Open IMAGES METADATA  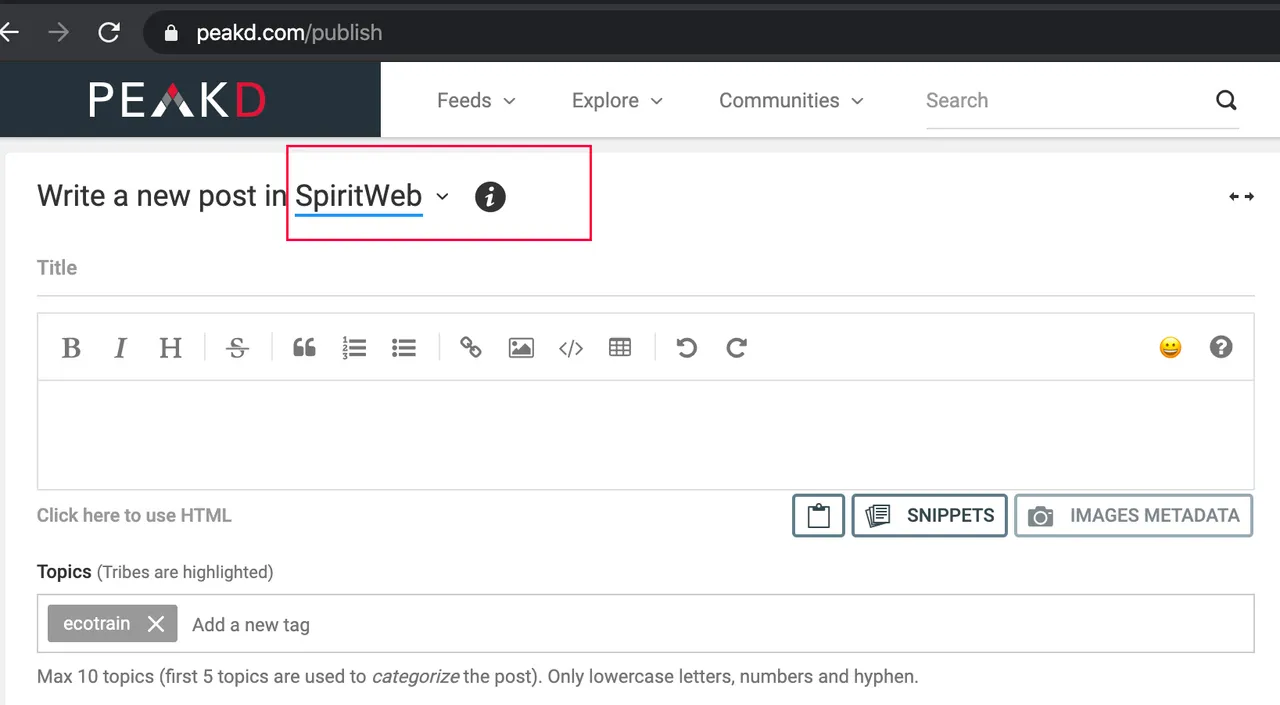(1134, 516)
